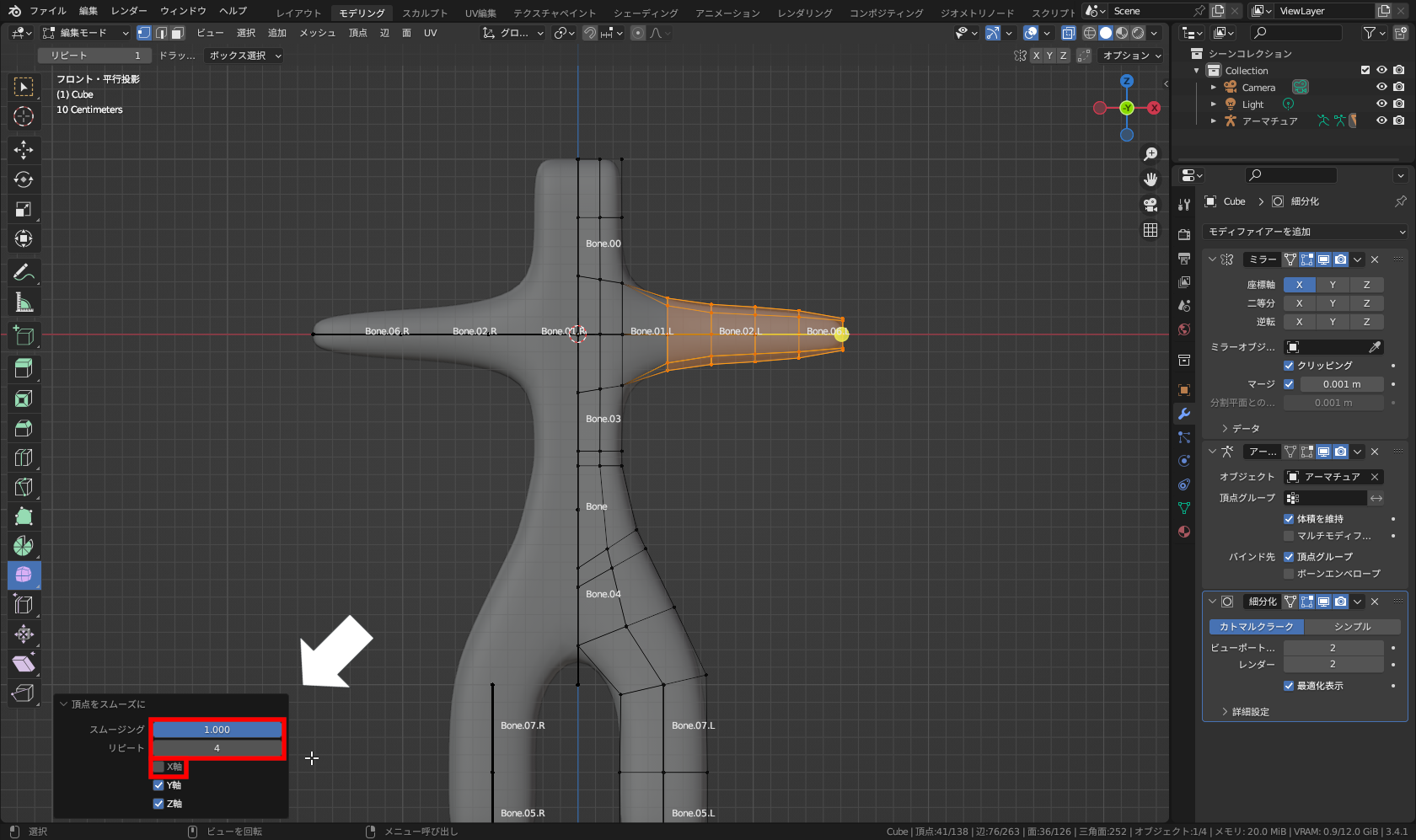
Task: Uncheck the クリッピング option in Mirror modifier
Action: pos(1289,366)
